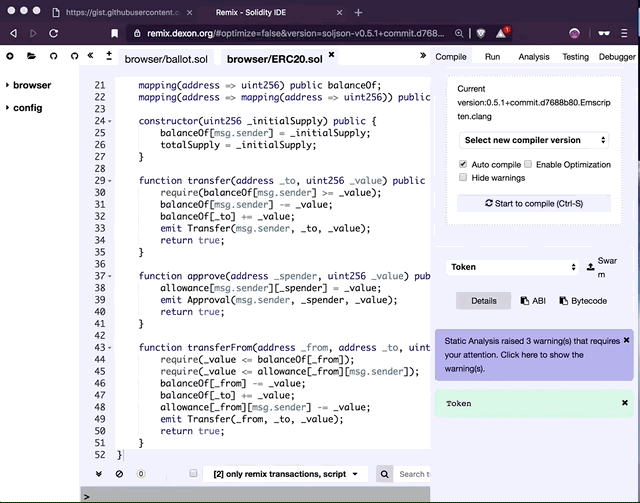Click the terminal search input field
640x503 pixels.
[x=412, y=474]
